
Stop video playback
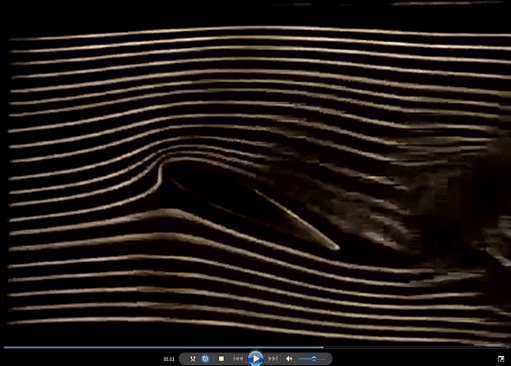(221, 359)
